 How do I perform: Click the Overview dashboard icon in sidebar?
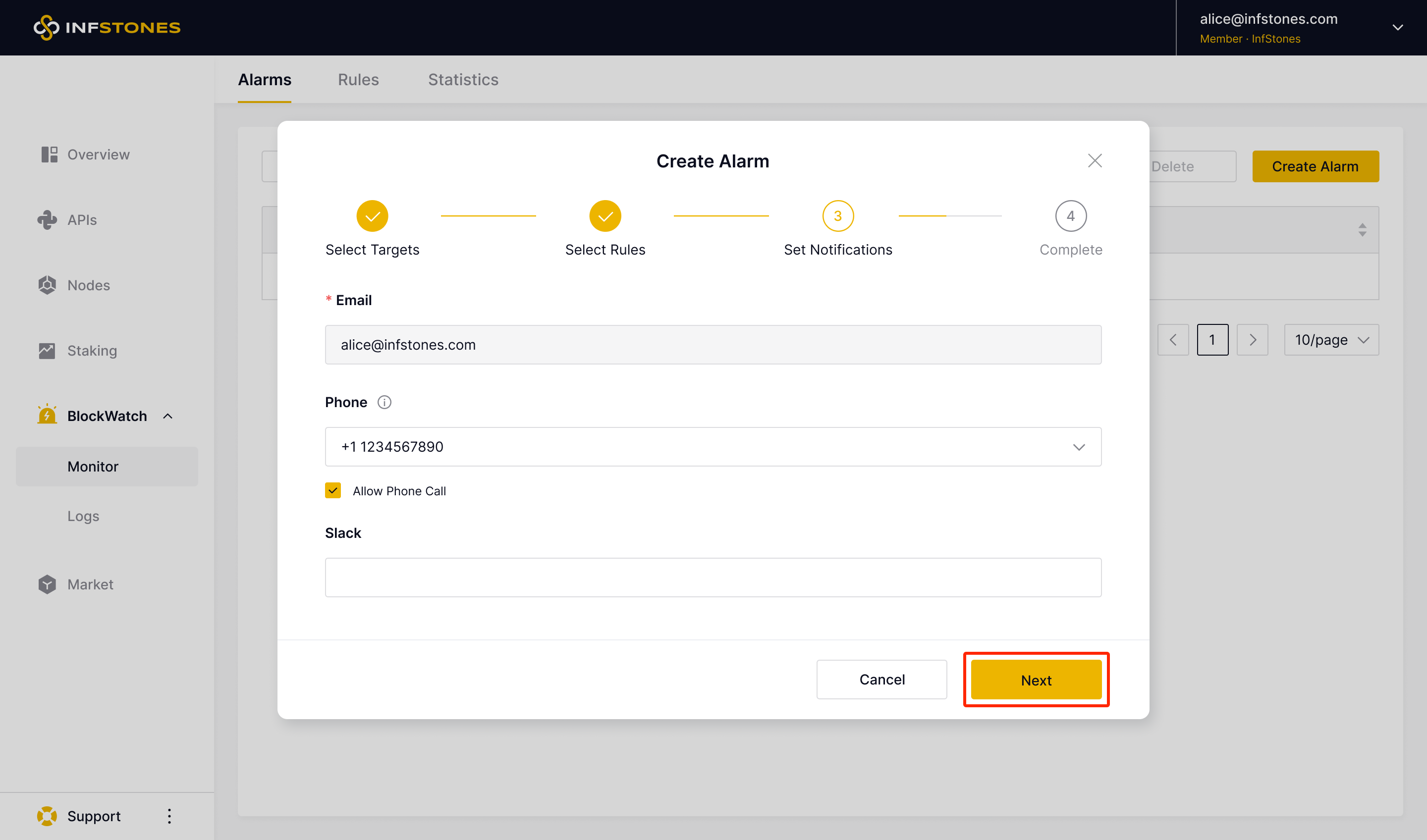pos(49,155)
